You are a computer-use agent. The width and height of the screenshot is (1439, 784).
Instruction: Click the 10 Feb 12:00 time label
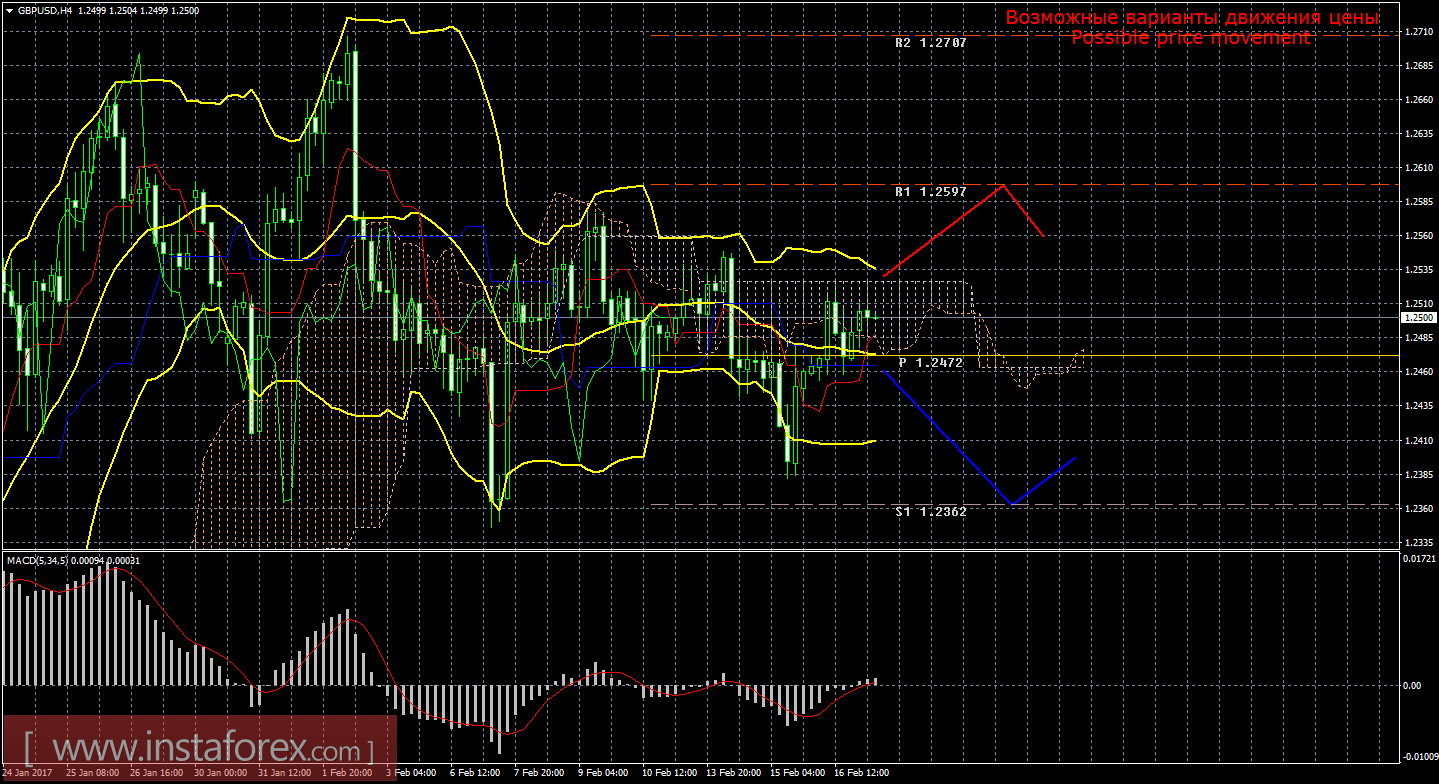click(x=670, y=773)
